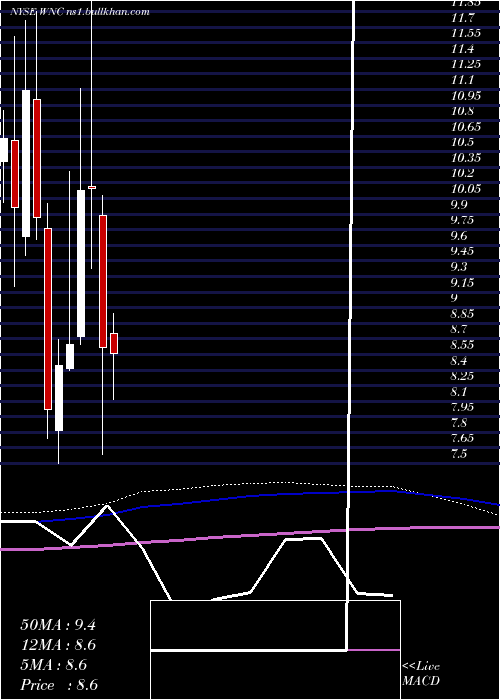Click the <<Live label

(421, 667)
